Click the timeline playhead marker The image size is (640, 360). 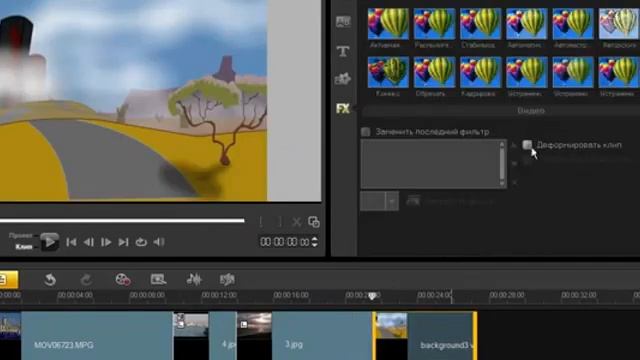pyautogui.click(x=372, y=296)
